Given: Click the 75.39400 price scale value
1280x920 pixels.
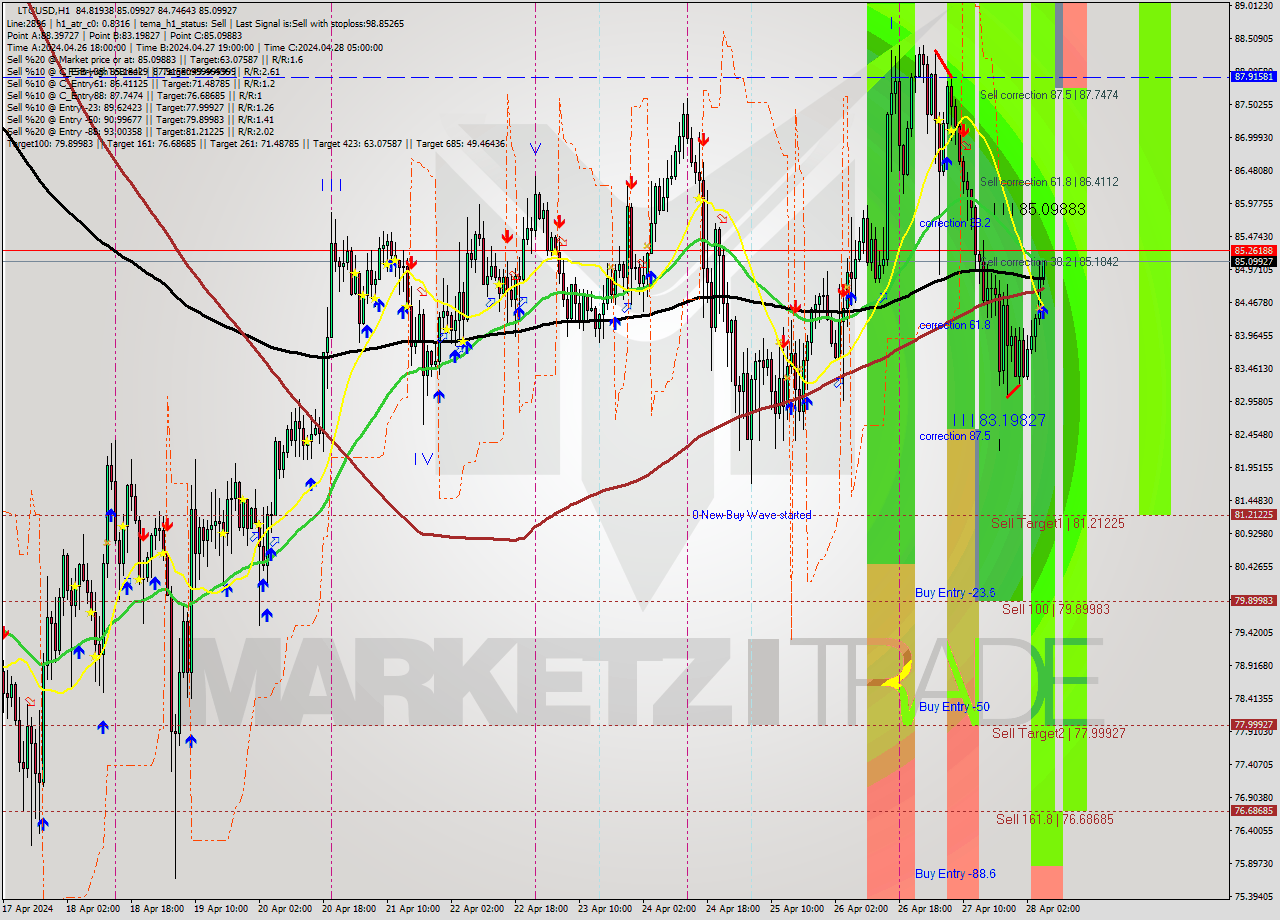Looking at the screenshot, I should pyautogui.click(x=1254, y=897).
